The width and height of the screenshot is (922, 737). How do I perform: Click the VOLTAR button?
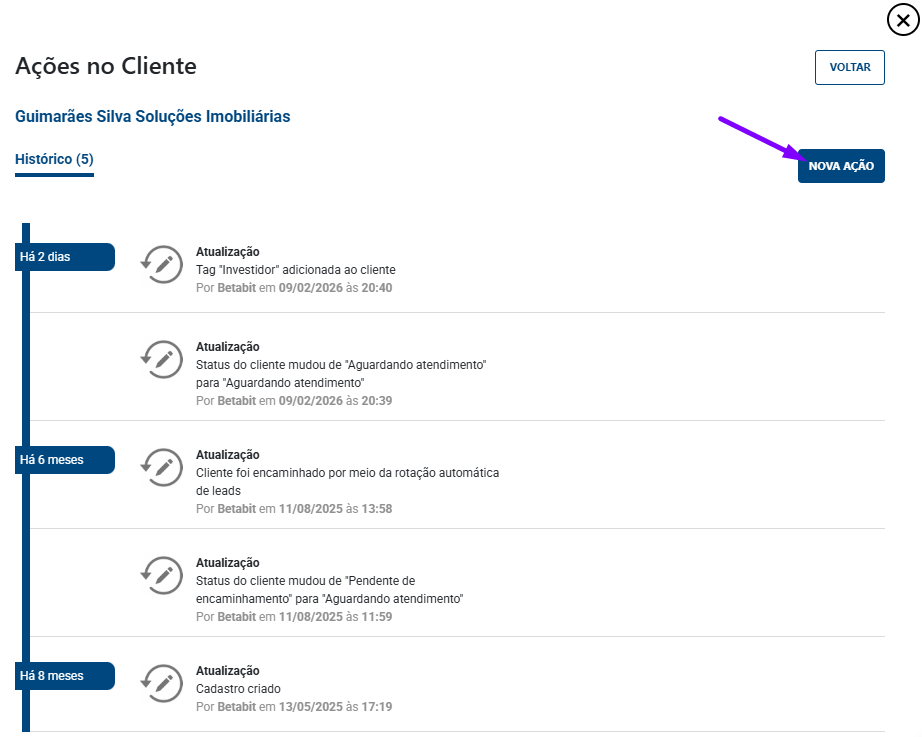point(849,68)
